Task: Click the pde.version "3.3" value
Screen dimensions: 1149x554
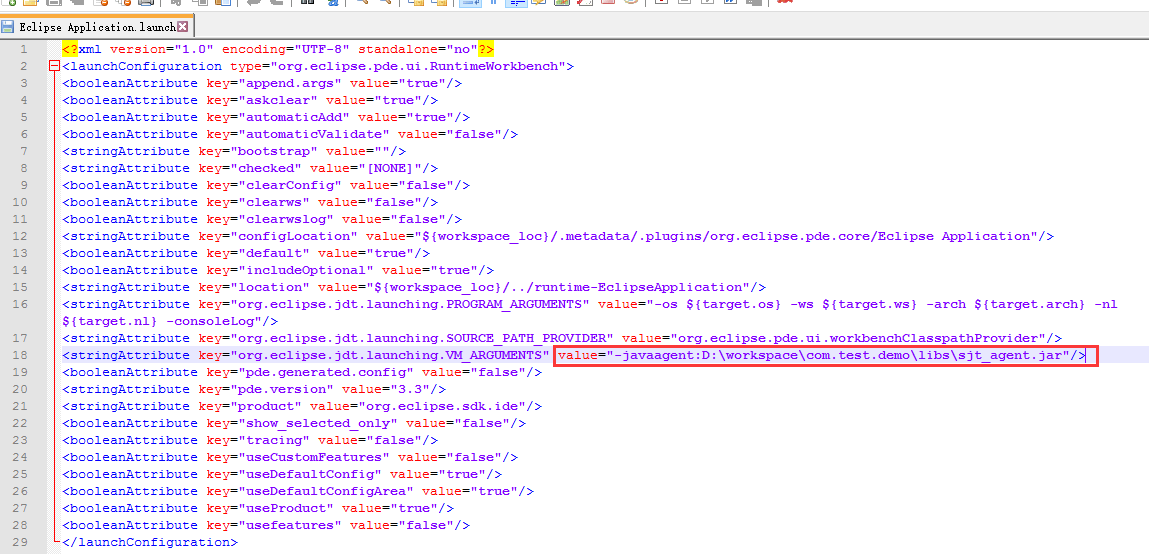Action: [x=425, y=389]
